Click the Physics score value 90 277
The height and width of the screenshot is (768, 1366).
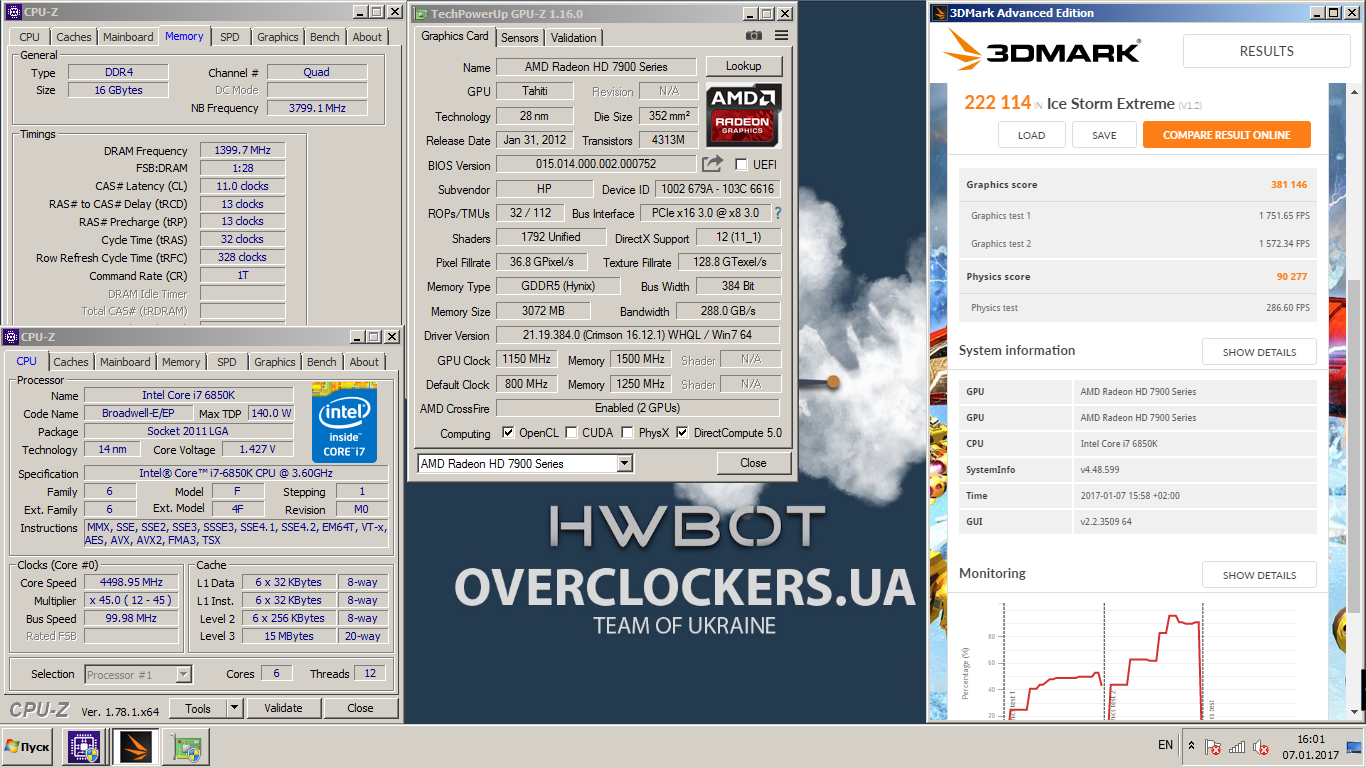[1293, 277]
